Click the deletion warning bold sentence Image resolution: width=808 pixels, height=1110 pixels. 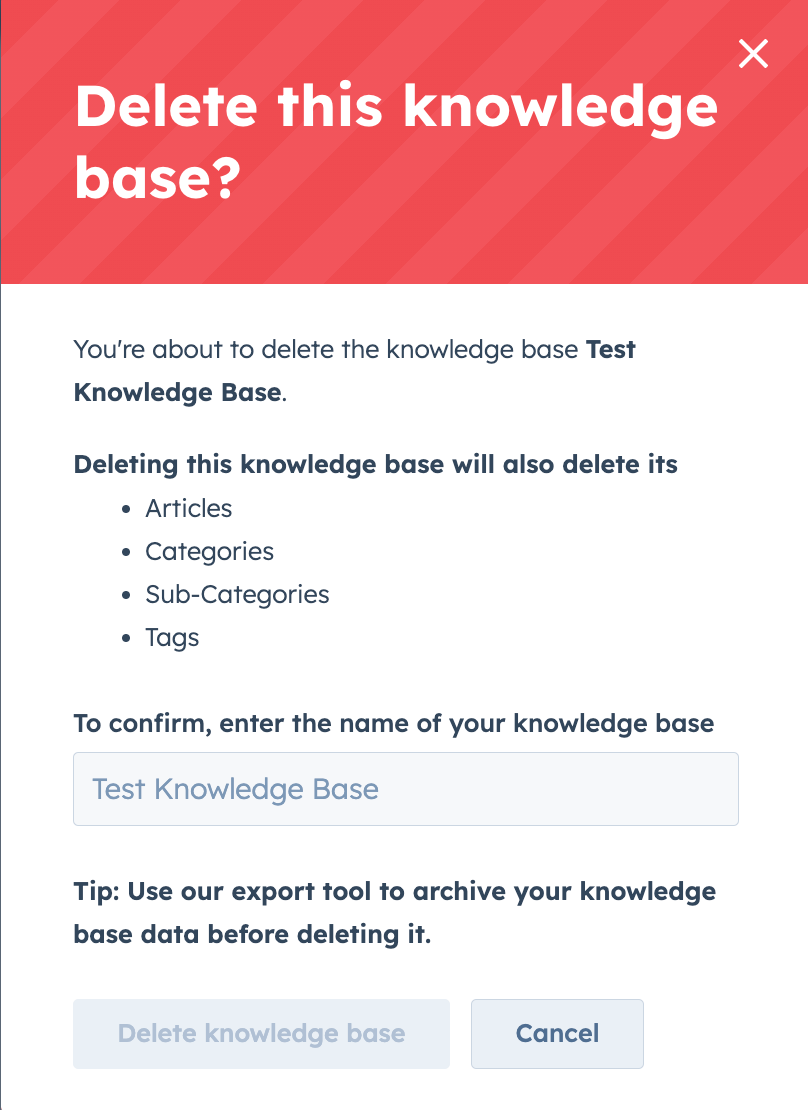tap(375, 465)
